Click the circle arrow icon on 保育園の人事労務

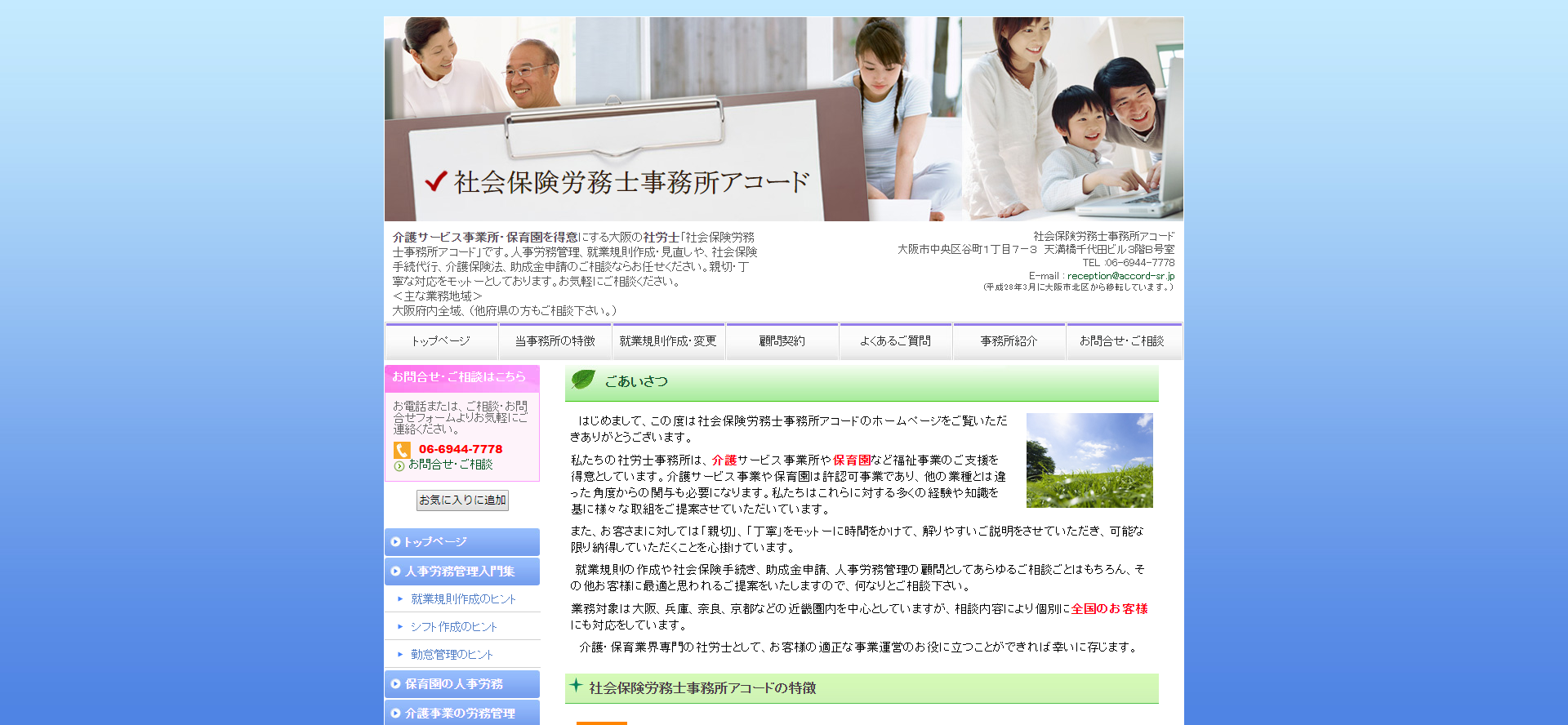point(396,684)
